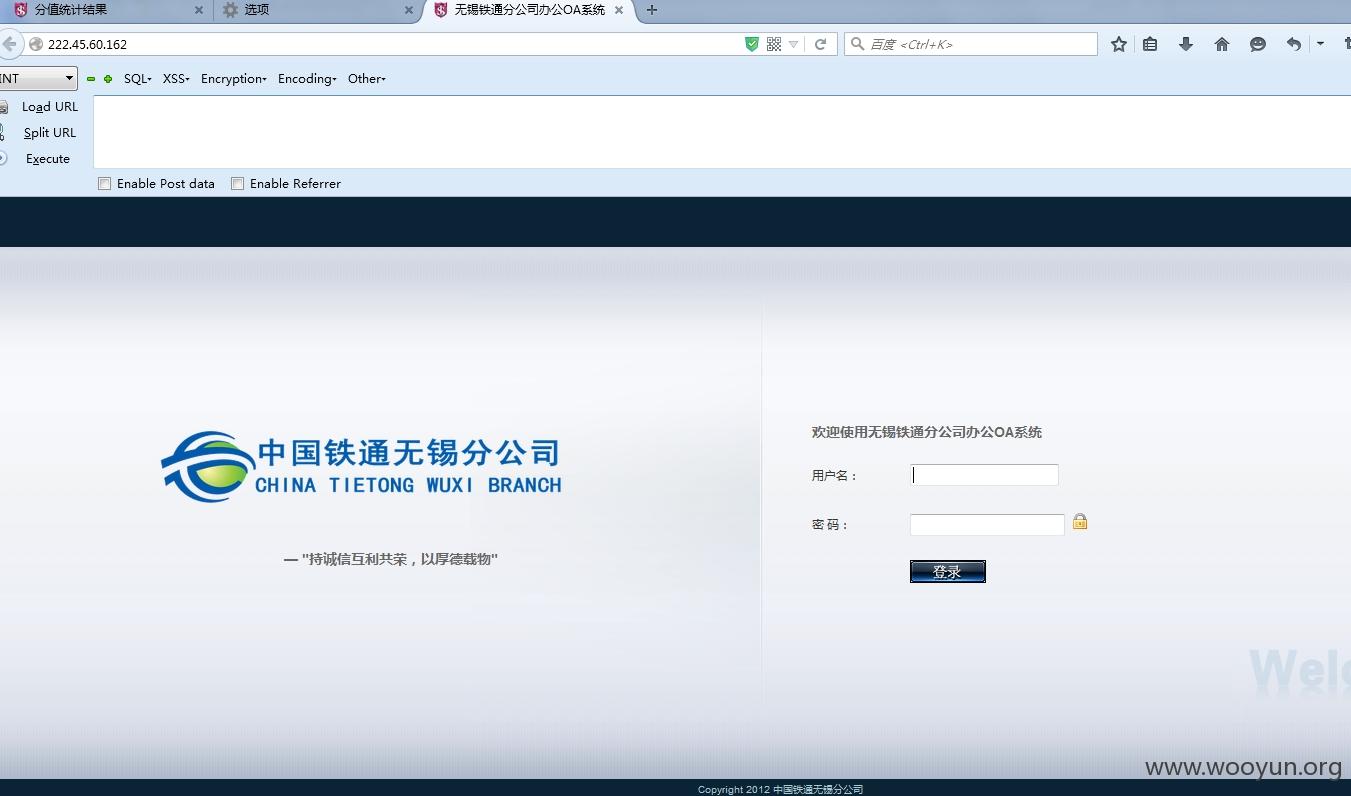This screenshot has height=796, width=1351.
Task: Click the undo curved arrow icon
Action: coord(1294,44)
